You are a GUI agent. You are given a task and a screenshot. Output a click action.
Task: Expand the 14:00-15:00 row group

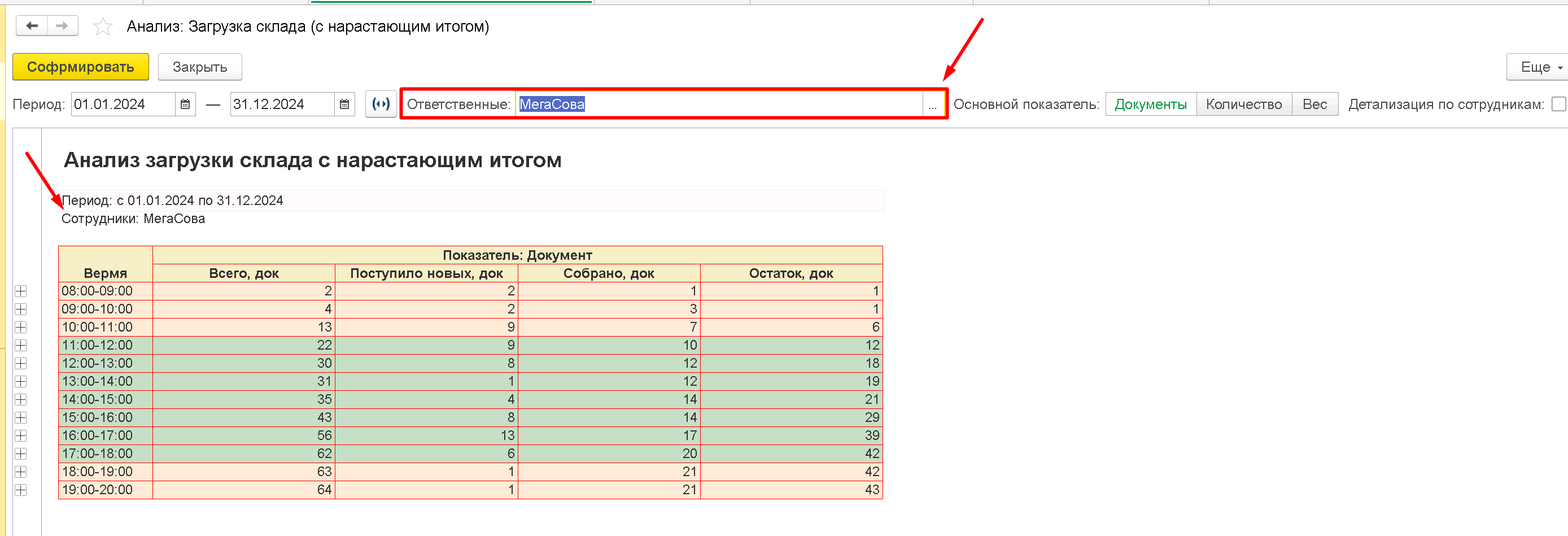[x=21, y=399]
